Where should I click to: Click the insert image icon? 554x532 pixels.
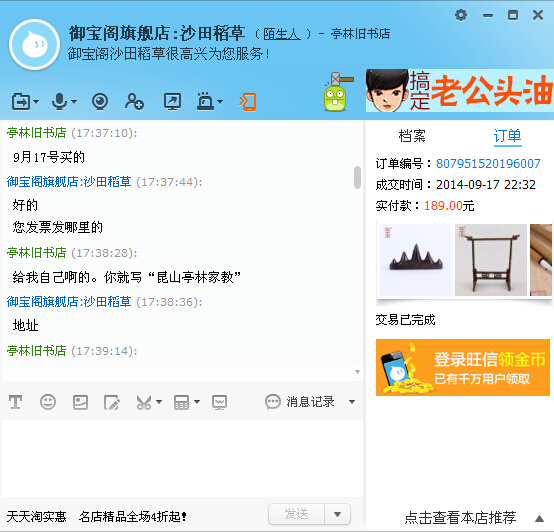(x=80, y=402)
